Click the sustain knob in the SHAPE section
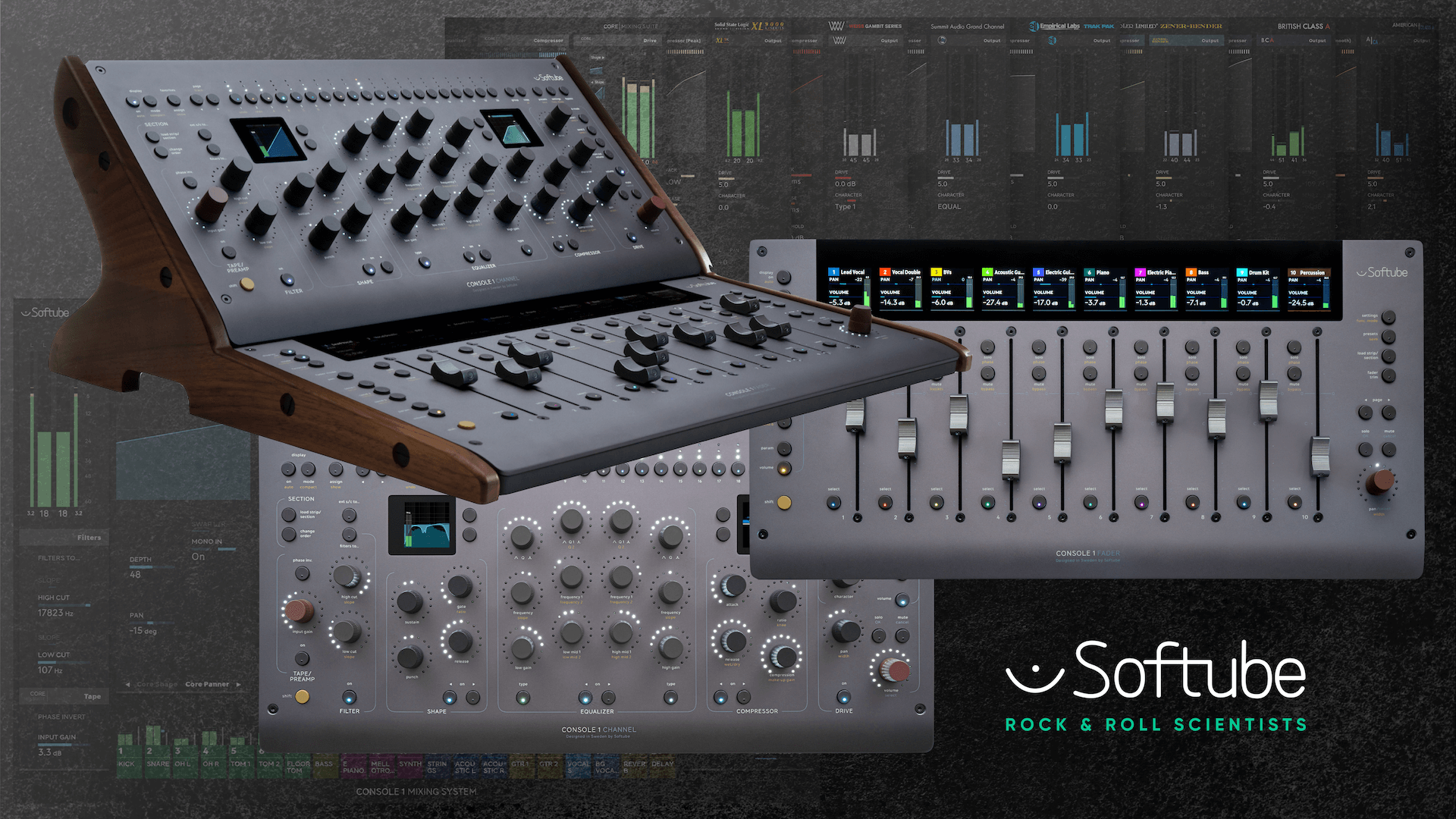Screen dimensions: 1456x819 pos(410,602)
